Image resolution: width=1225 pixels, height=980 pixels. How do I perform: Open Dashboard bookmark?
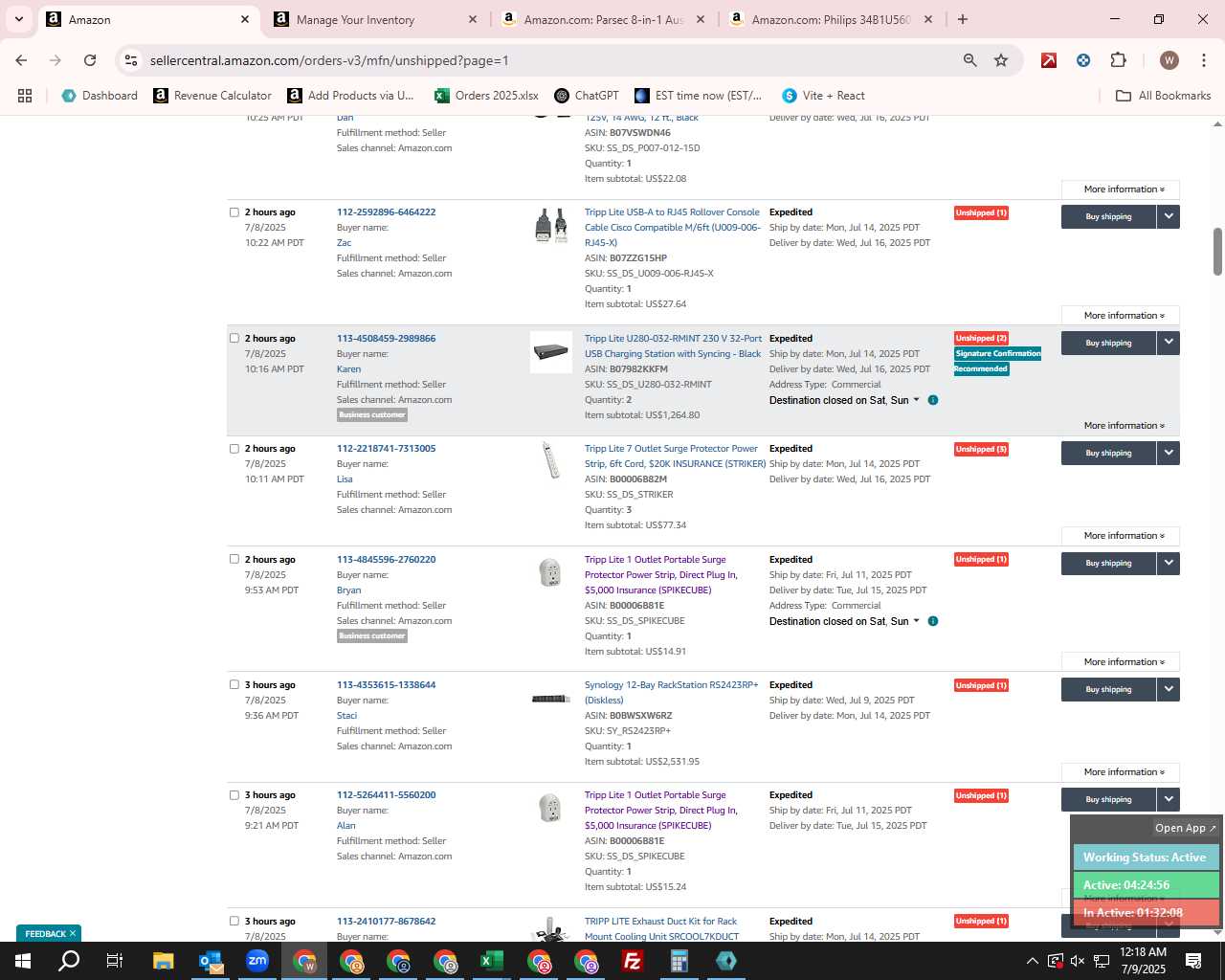[x=100, y=96]
